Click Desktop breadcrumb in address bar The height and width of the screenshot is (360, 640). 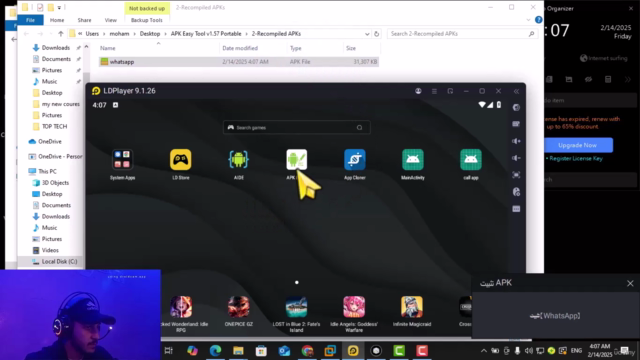tap(150, 34)
